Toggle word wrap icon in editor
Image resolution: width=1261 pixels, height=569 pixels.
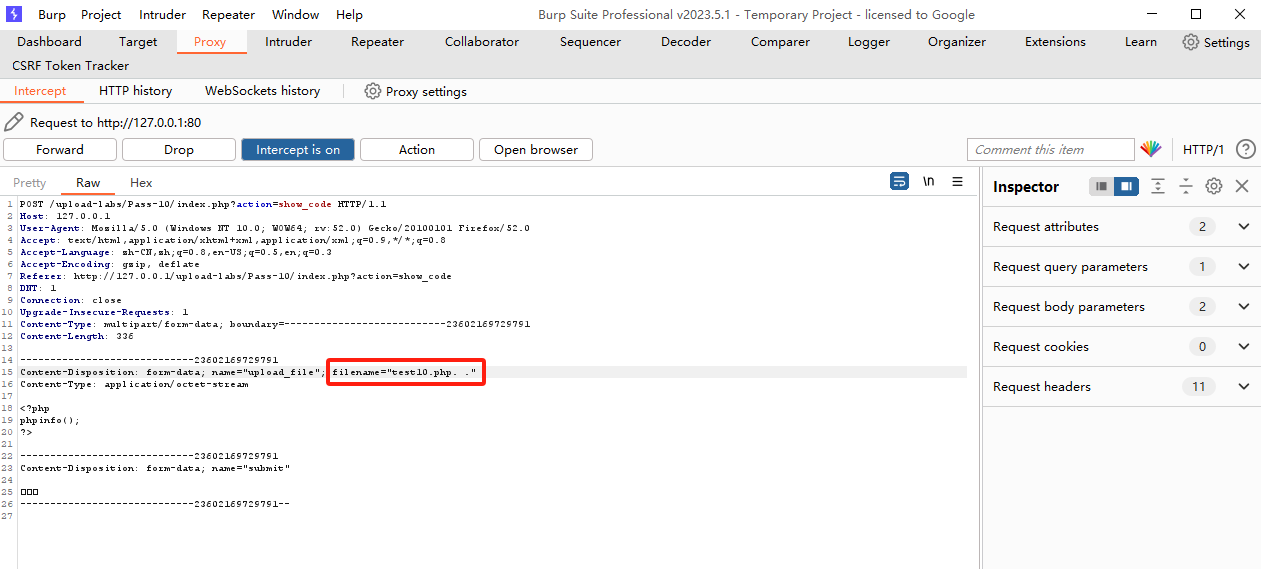click(900, 182)
